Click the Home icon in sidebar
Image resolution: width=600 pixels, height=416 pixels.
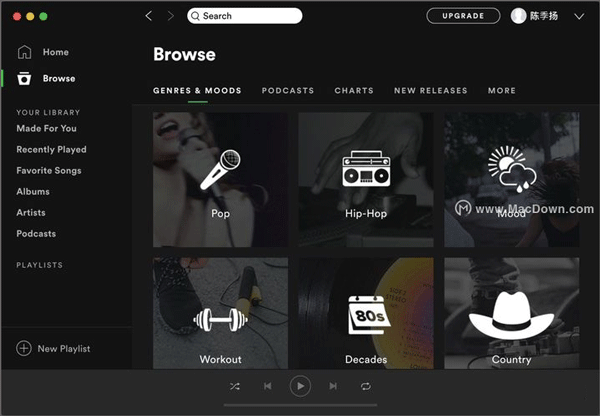[x=24, y=52]
